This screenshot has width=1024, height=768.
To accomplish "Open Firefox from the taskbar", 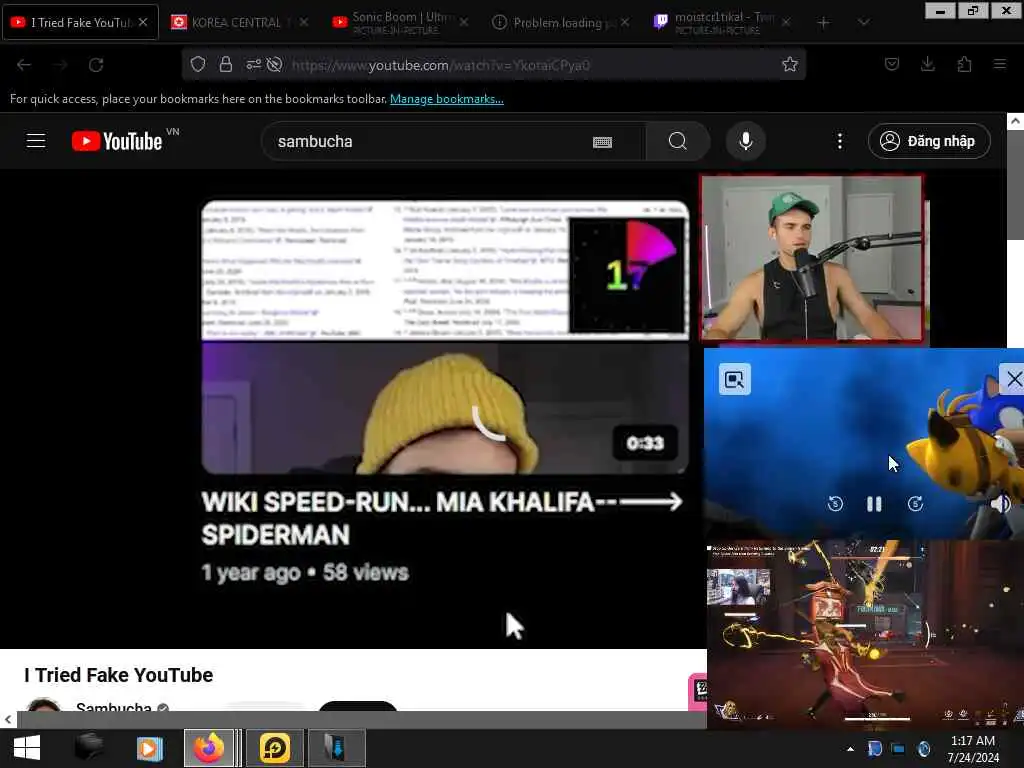I will [x=209, y=748].
